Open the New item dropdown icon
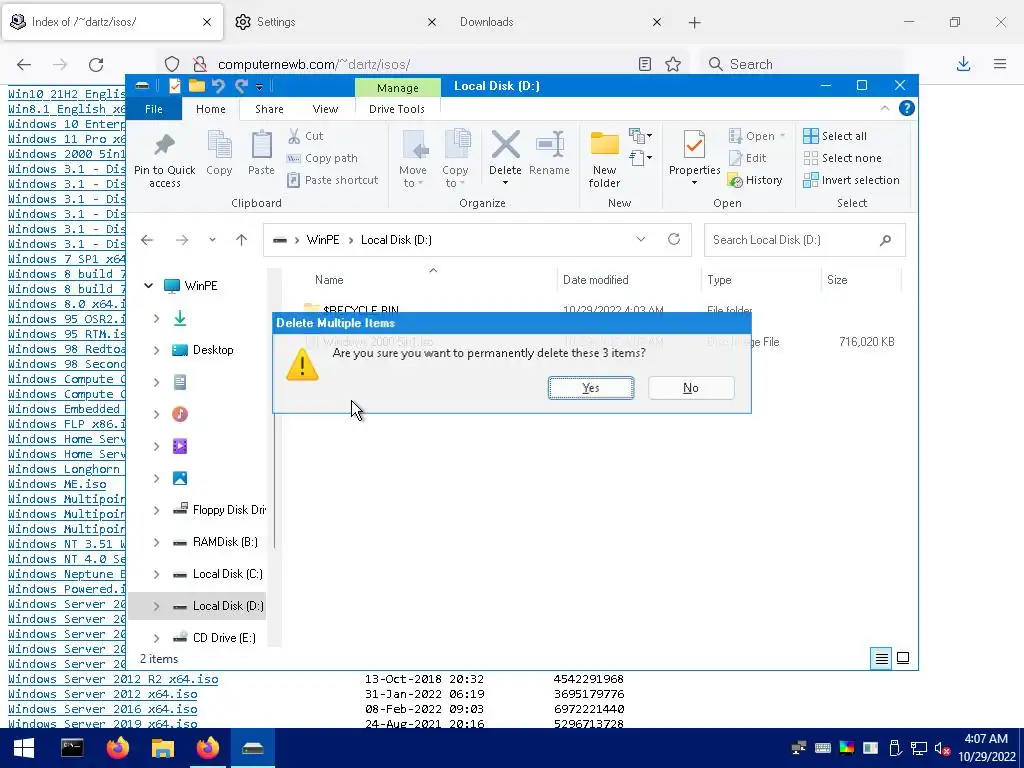The image size is (1024, 768). pos(640,136)
